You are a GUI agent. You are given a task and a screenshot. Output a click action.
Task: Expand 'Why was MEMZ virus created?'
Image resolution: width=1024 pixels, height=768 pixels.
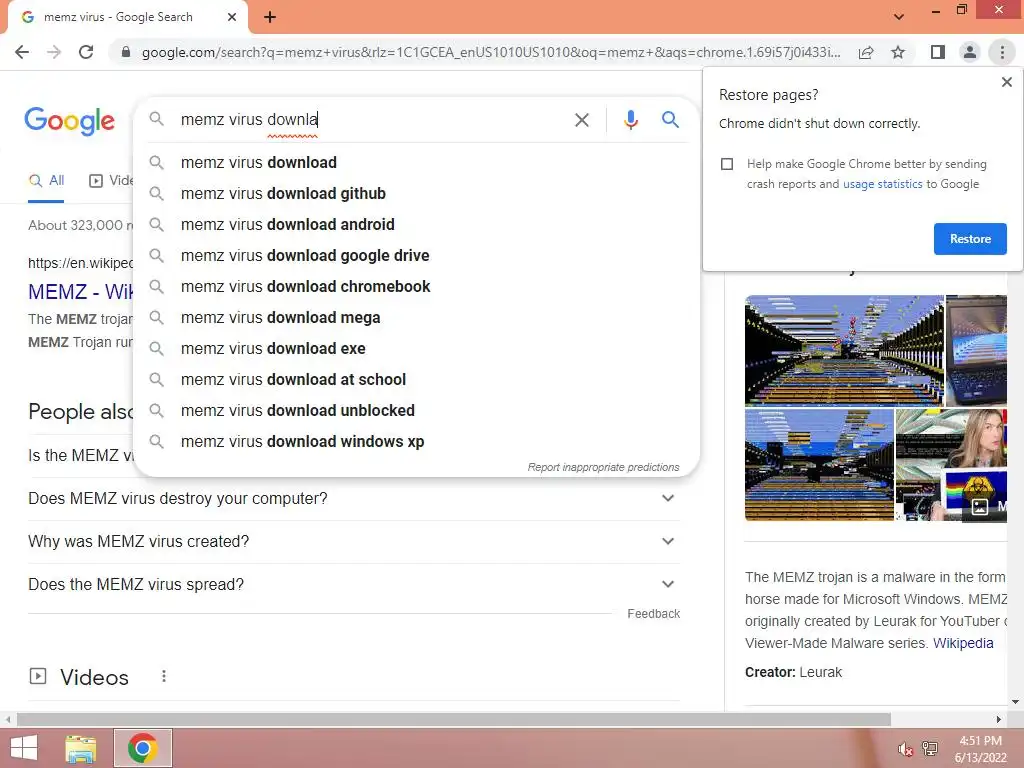[x=354, y=541]
